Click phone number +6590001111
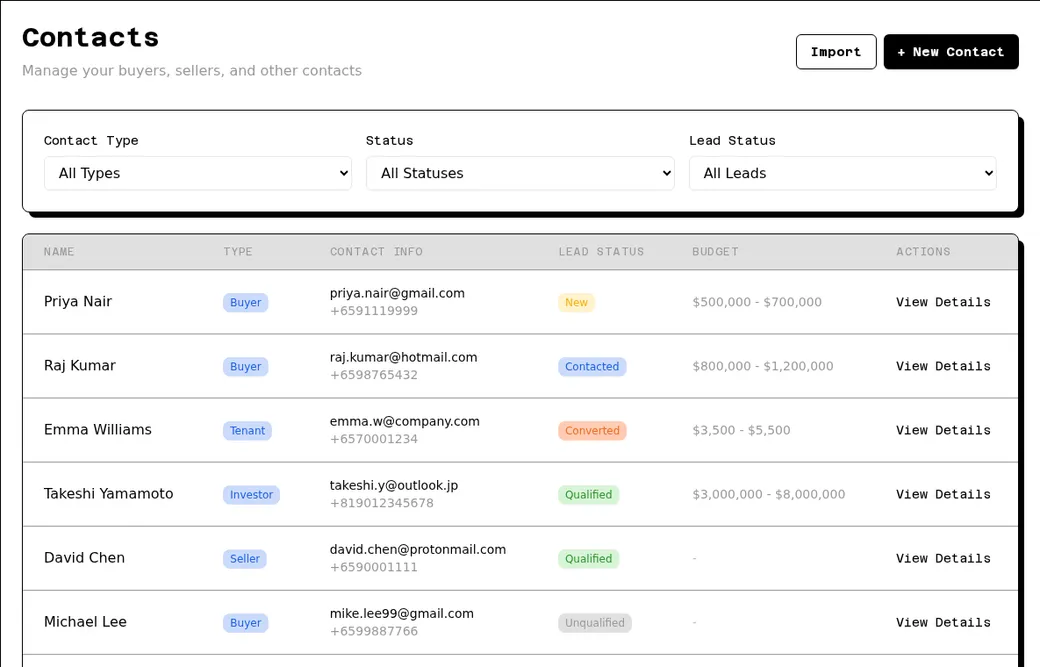 tap(374, 567)
